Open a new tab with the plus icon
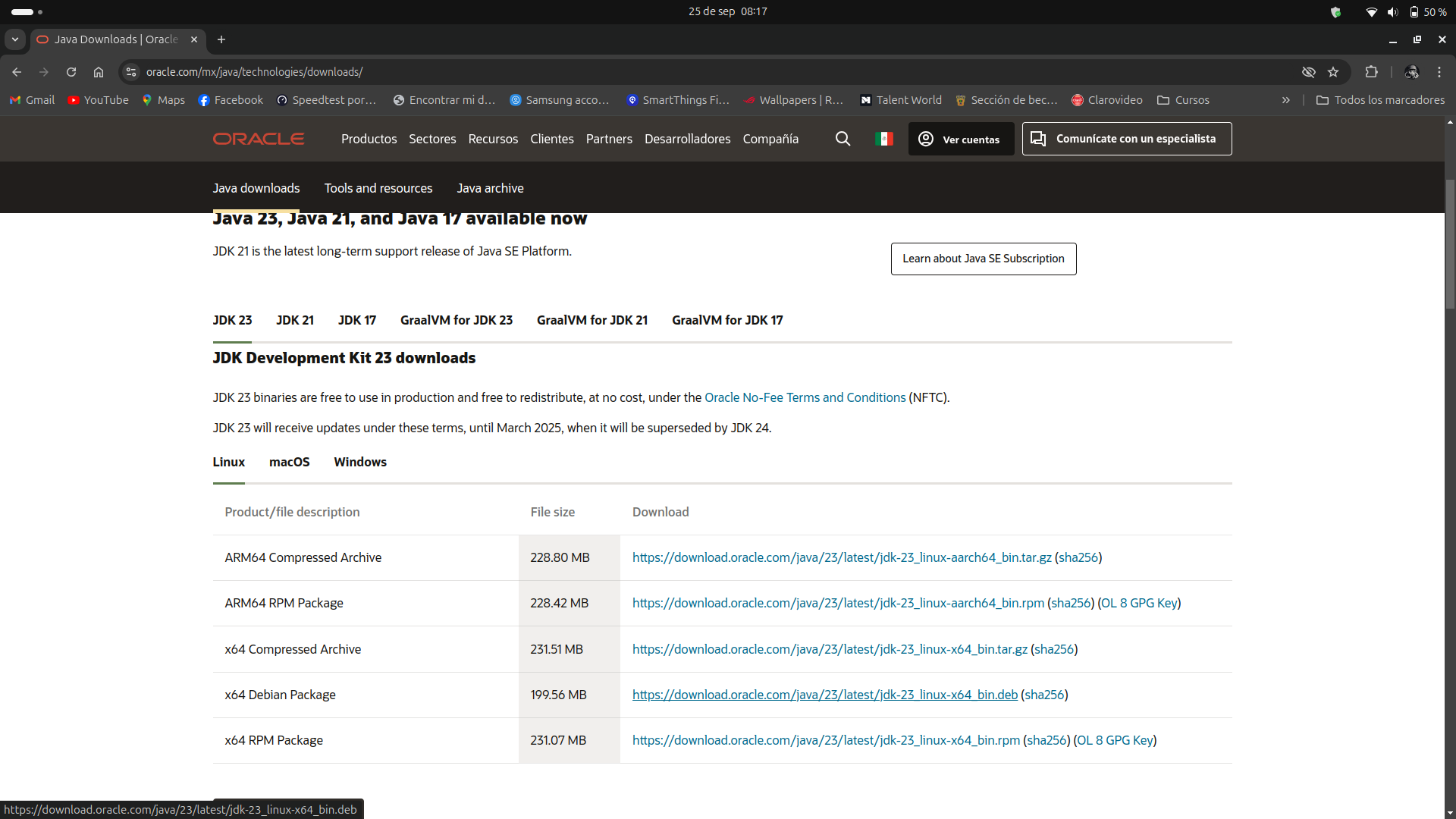 pos(221,39)
